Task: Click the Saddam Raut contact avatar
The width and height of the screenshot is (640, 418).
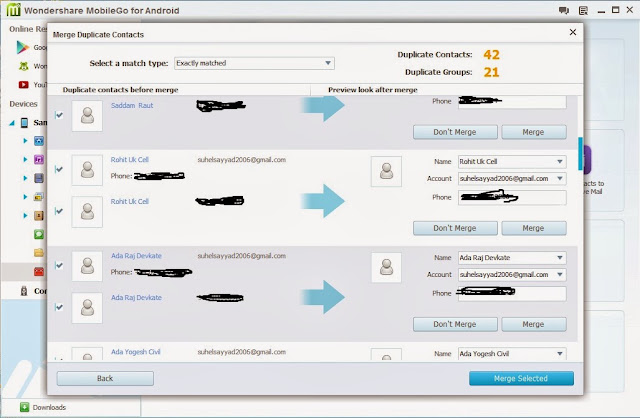Action: [87, 116]
